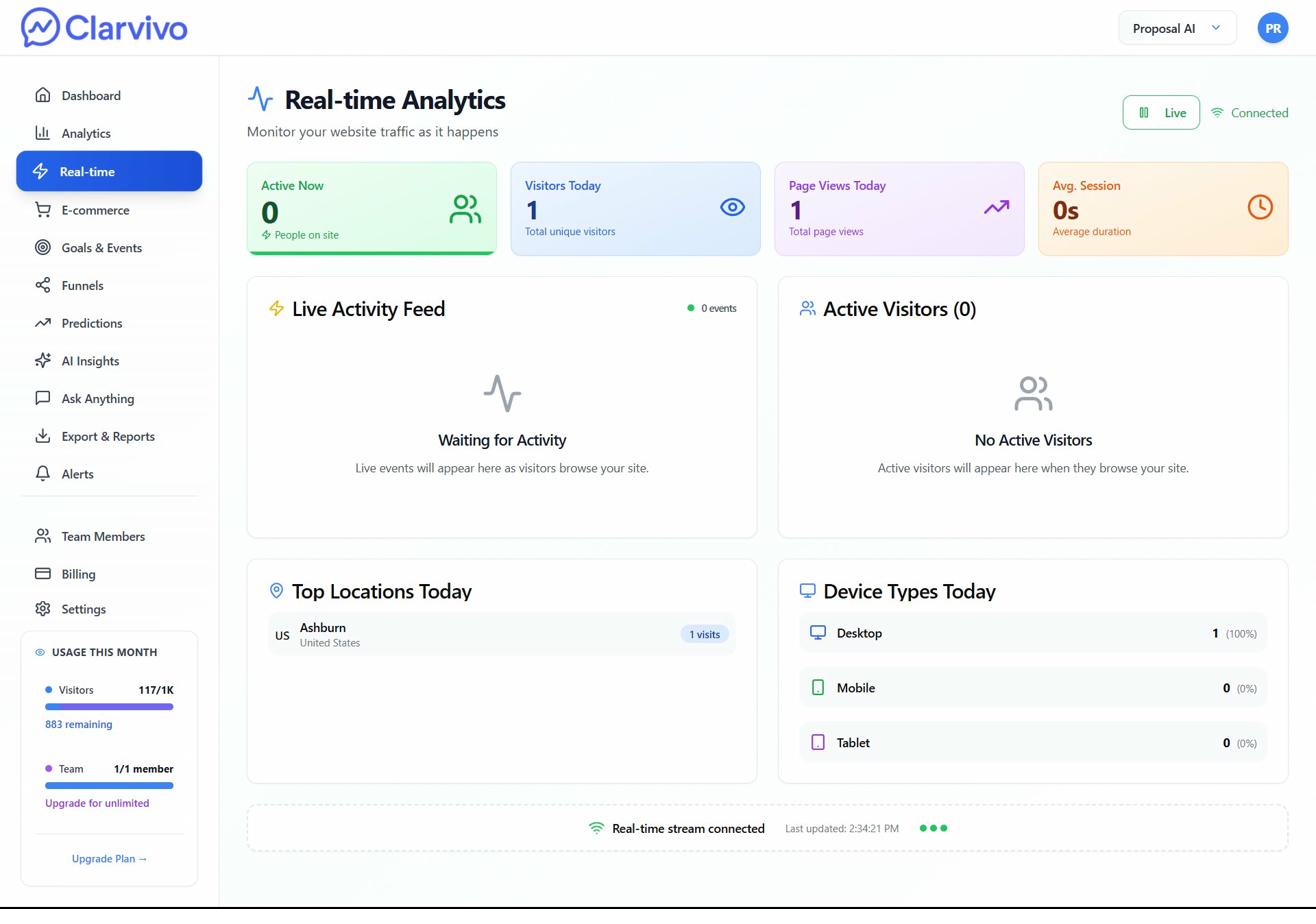This screenshot has height=924, width=1316.
Task: Open the Proposal AI dropdown
Action: tap(1177, 28)
